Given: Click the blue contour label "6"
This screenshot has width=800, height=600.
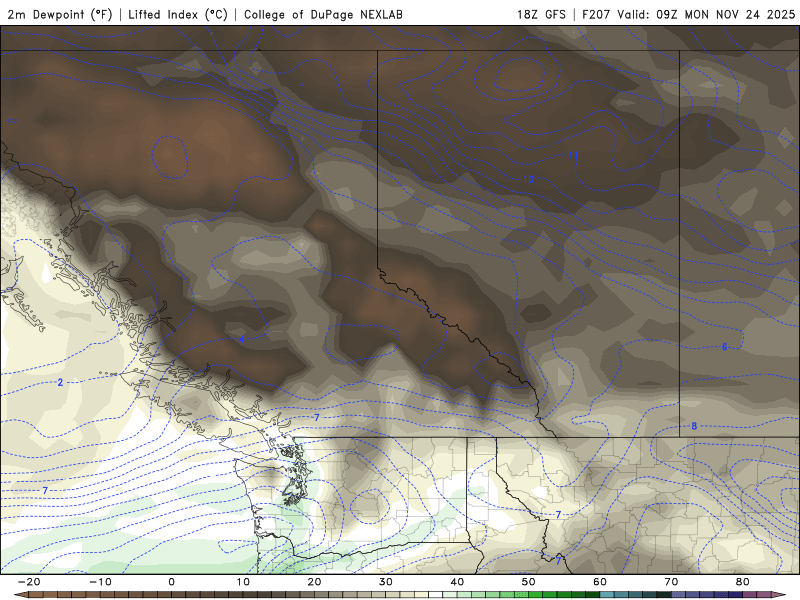Looking at the screenshot, I should pos(724,347).
